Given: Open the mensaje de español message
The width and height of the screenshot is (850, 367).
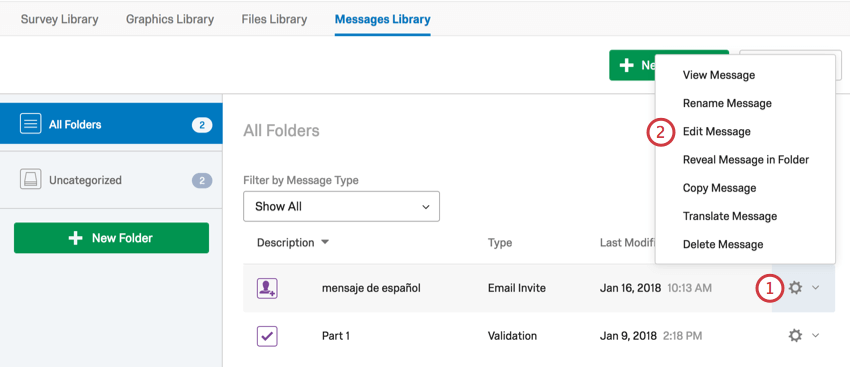Looking at the screenshot, I should [x=371, y=288].
